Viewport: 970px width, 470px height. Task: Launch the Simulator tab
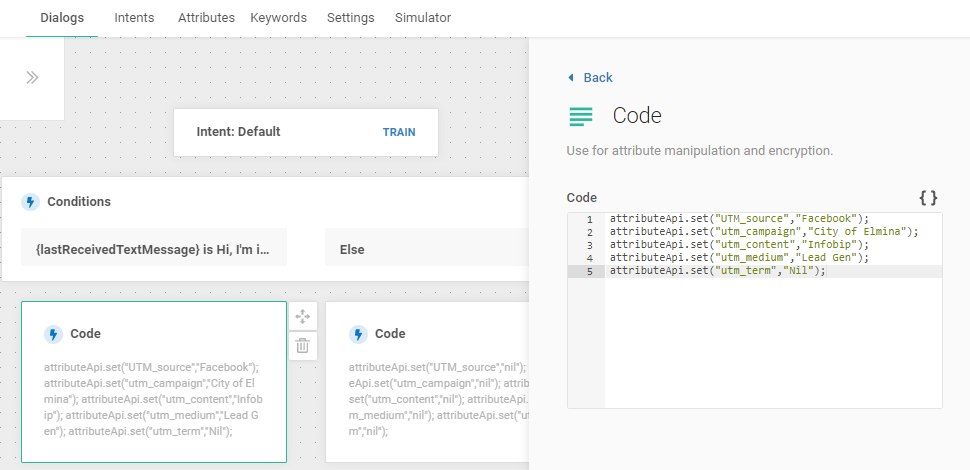(423, 18)
